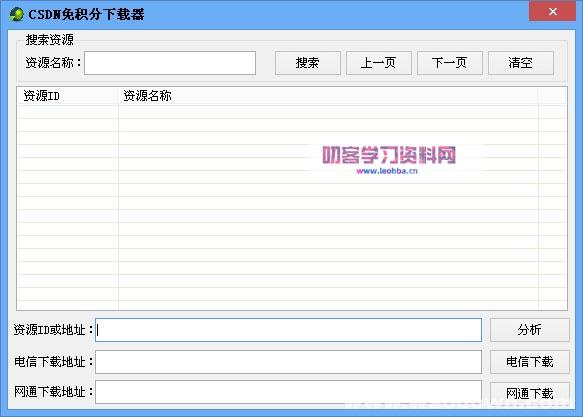This screenshot has width=583, height=417.
Task: Focus the 网通下载地址 field
Action: coord(289,392)
